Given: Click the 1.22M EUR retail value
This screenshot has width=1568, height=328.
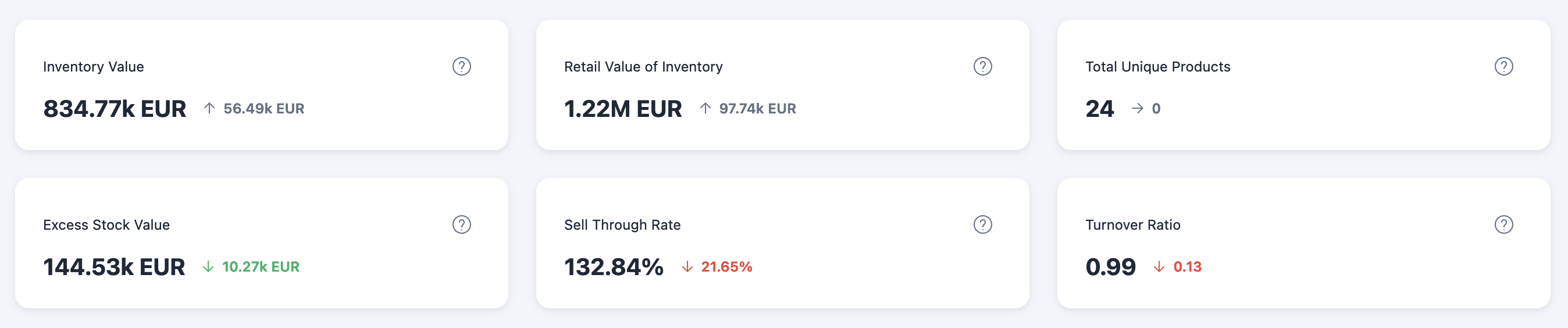Looking at the screenshot, I should (x=623, y=109).
